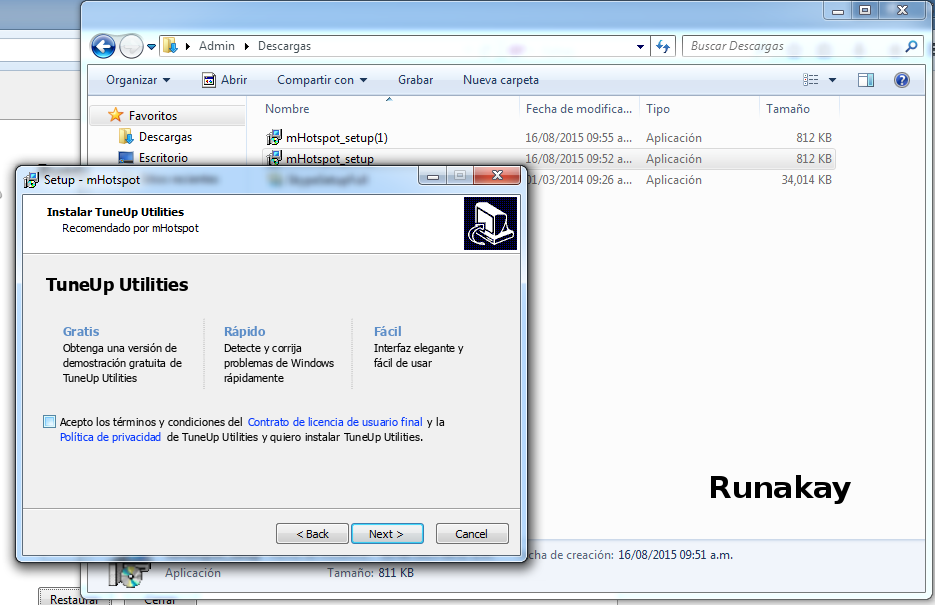Click the disc icon in the details pane
This screenshot has width=935, height=605.
point(129,574)
